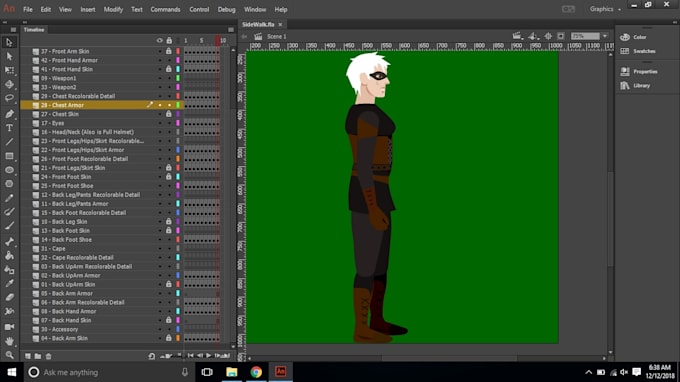The image size is (680, 382).
Task: Open the Control menu
Action: 199,9
